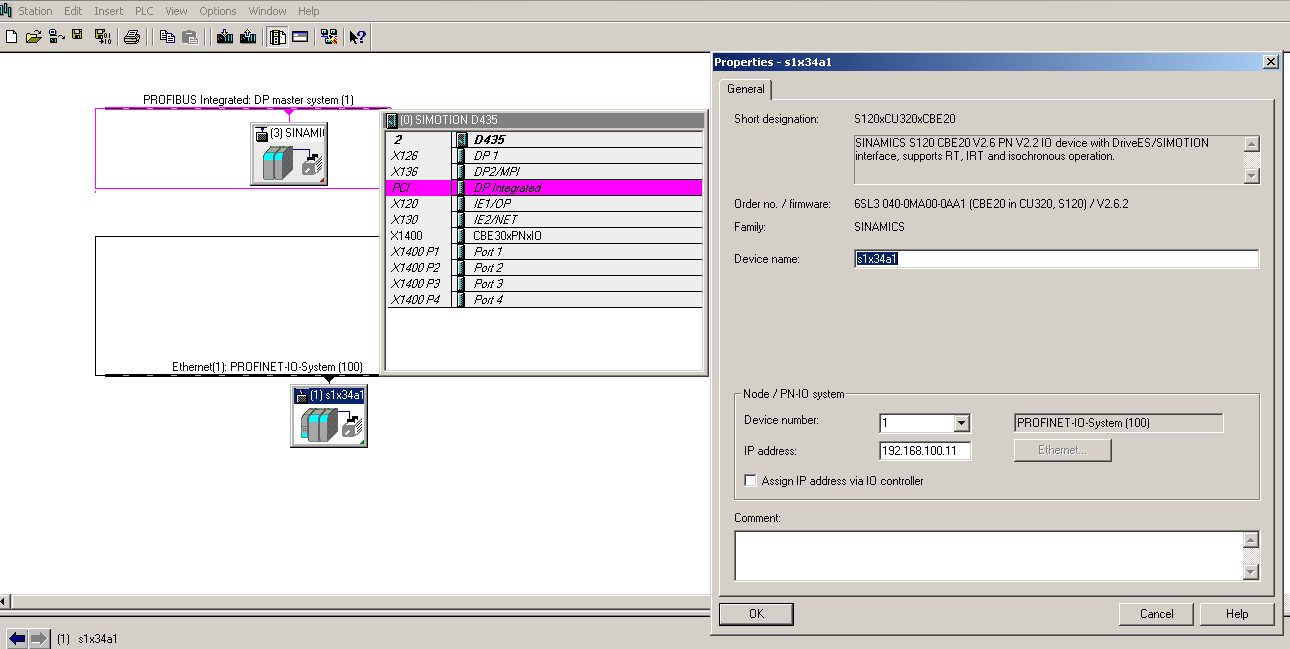The height and width of the screenshot is (649, 1290).
Task: Select the s1x34a1 device in network view
Action: tap(329, 417)
